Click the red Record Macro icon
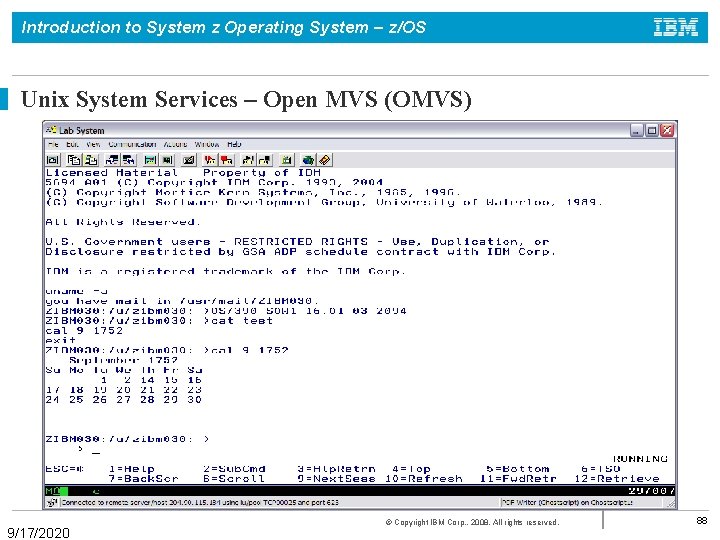 pos(210,160)
